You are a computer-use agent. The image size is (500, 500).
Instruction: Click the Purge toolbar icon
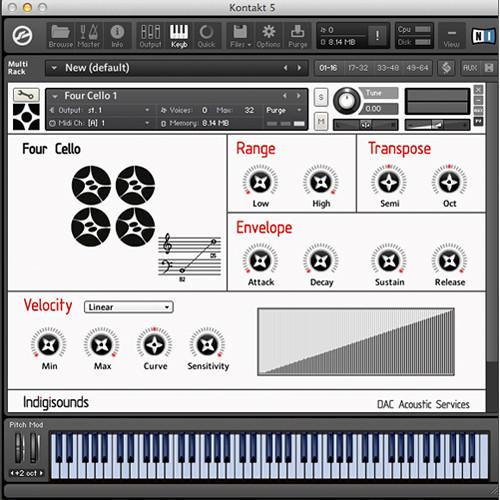tap(297, 36)
